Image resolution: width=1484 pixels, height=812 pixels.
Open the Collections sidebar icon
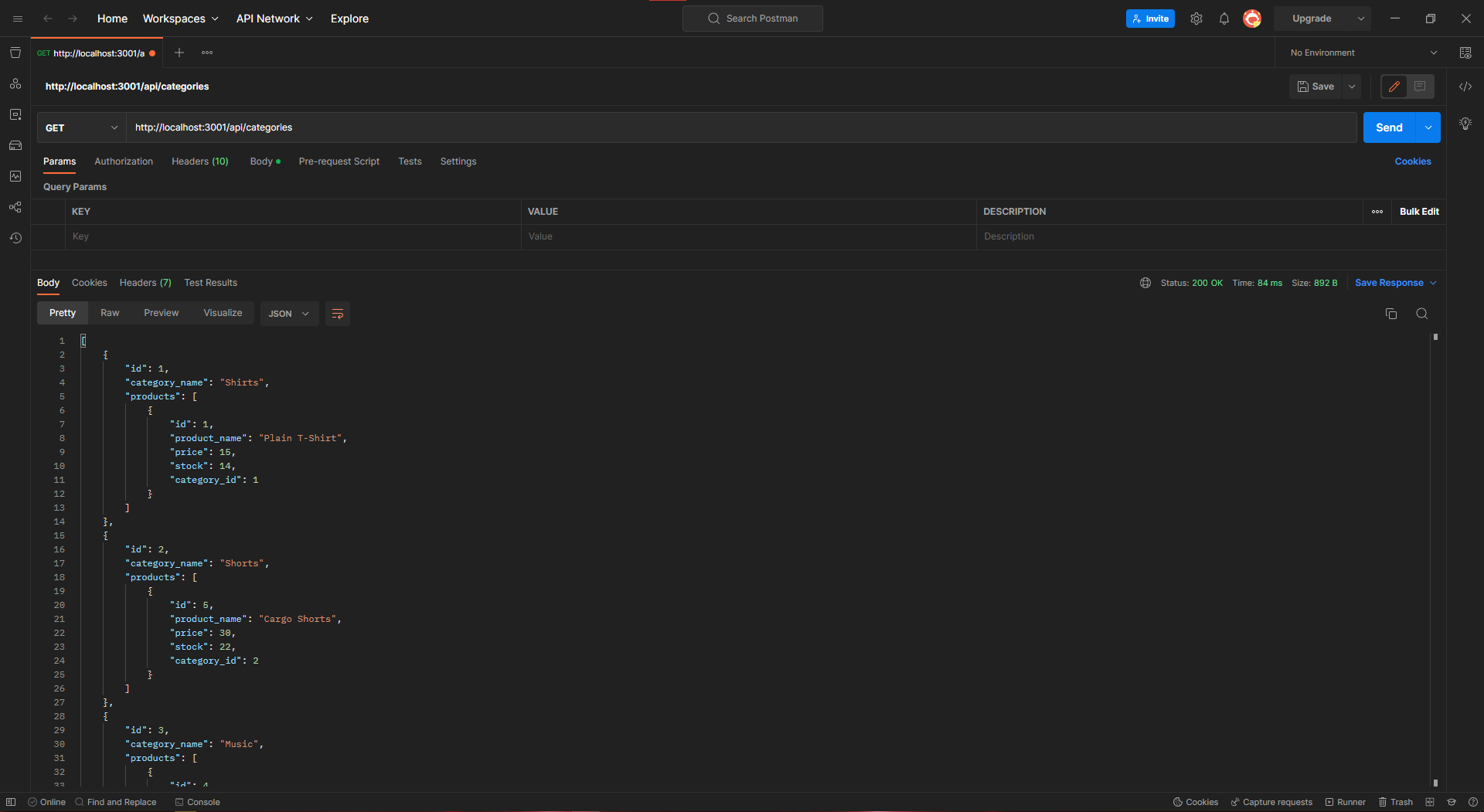click(x=15, y=53)
